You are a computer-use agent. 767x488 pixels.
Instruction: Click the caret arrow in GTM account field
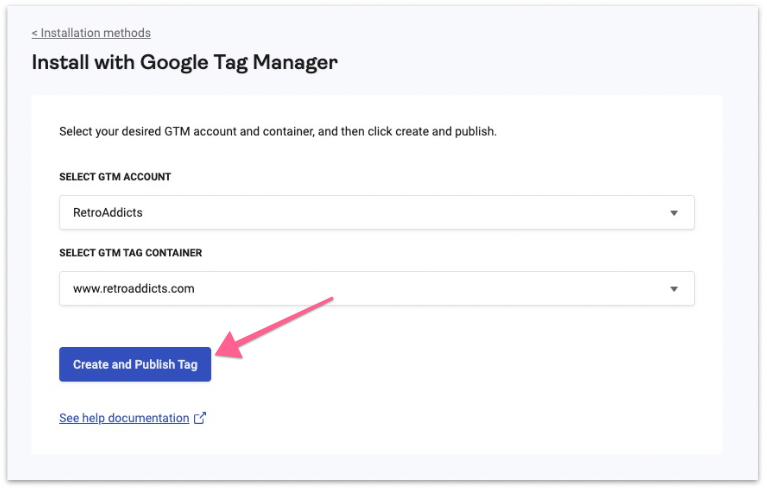(673, 213)
